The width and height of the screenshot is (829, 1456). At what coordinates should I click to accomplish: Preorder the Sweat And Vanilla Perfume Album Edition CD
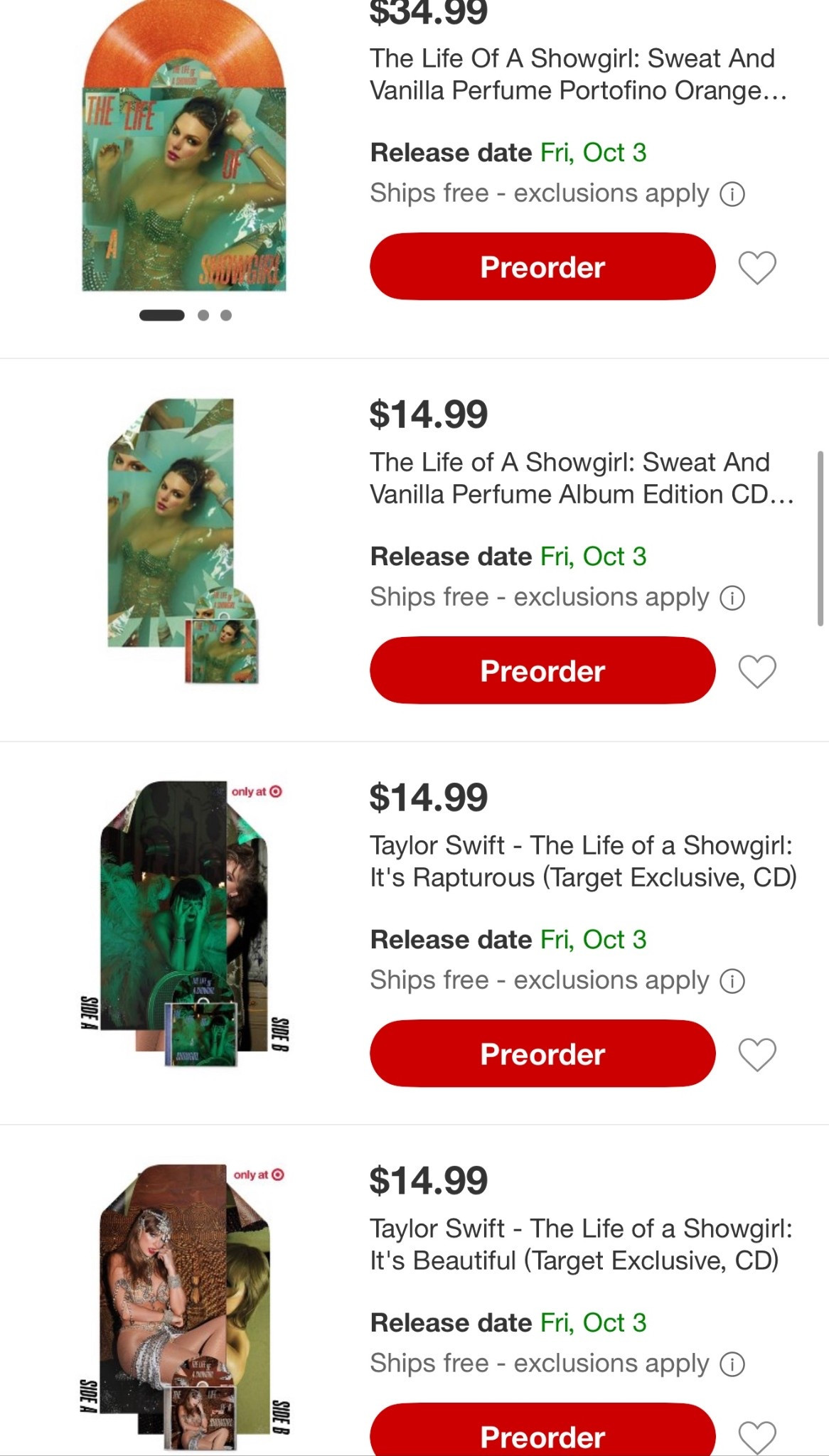click(542, 670)
